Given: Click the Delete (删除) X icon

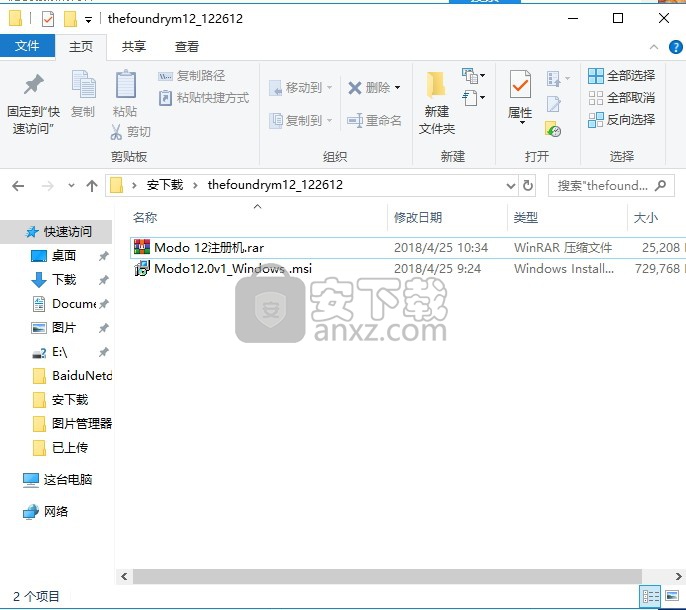Looking at the screenshot, I should (x=355, y=88).
